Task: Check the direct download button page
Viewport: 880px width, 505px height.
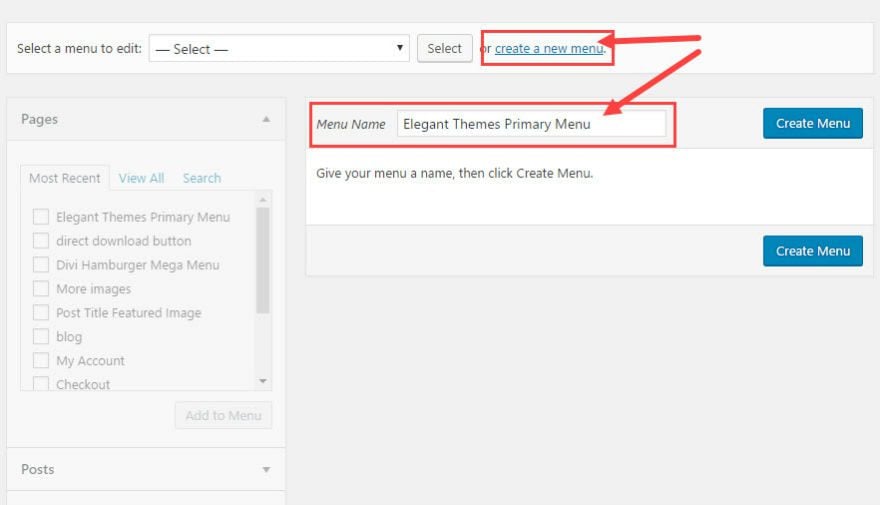Action: click(x=41, y=241)
